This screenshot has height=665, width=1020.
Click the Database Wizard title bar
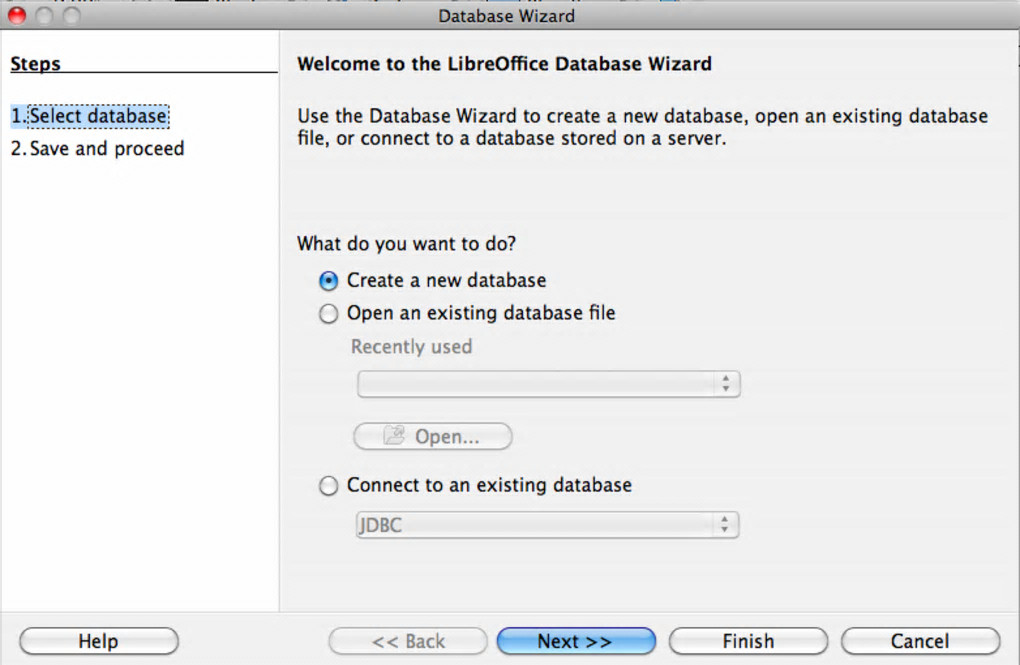[x=506, y=16]
